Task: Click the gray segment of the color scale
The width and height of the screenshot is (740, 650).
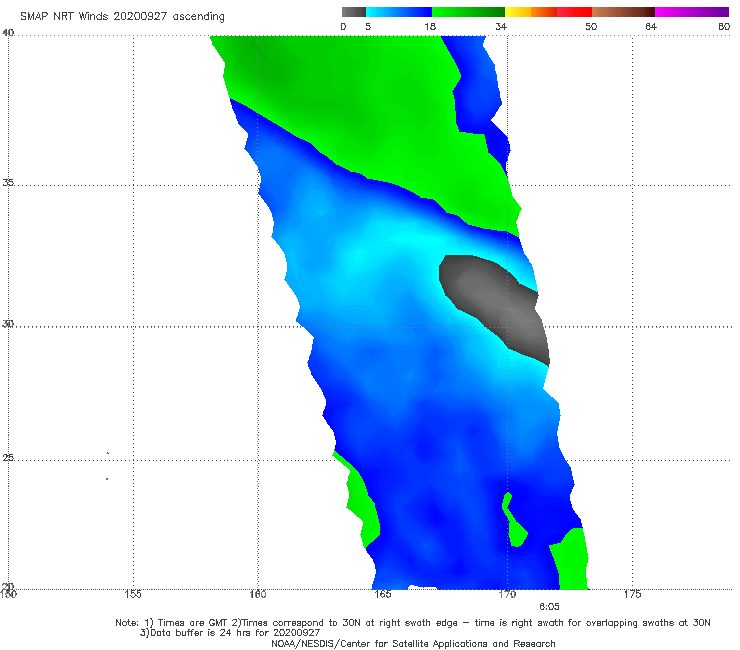Action: 353,12
